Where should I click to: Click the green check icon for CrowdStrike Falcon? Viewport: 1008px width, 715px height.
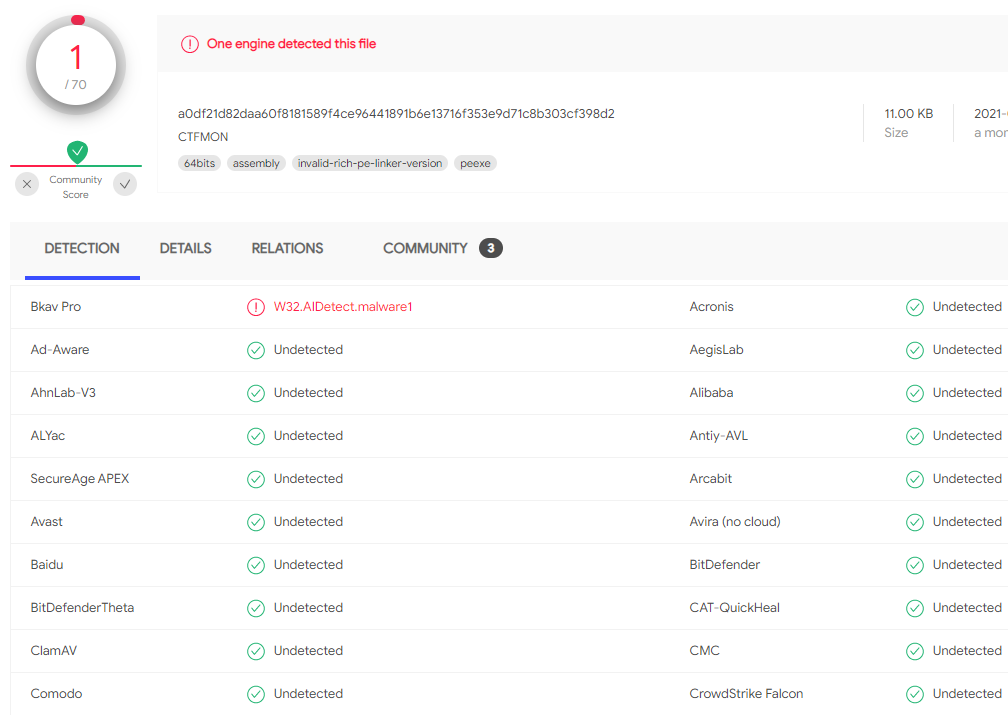(x=915, y=694)
